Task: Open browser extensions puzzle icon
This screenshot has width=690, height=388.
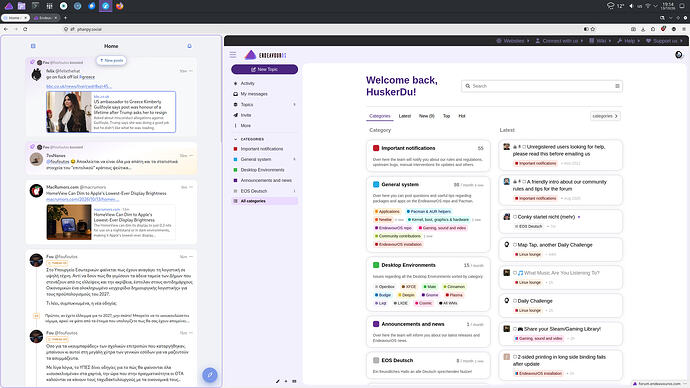Action: [x=653, y=29]
